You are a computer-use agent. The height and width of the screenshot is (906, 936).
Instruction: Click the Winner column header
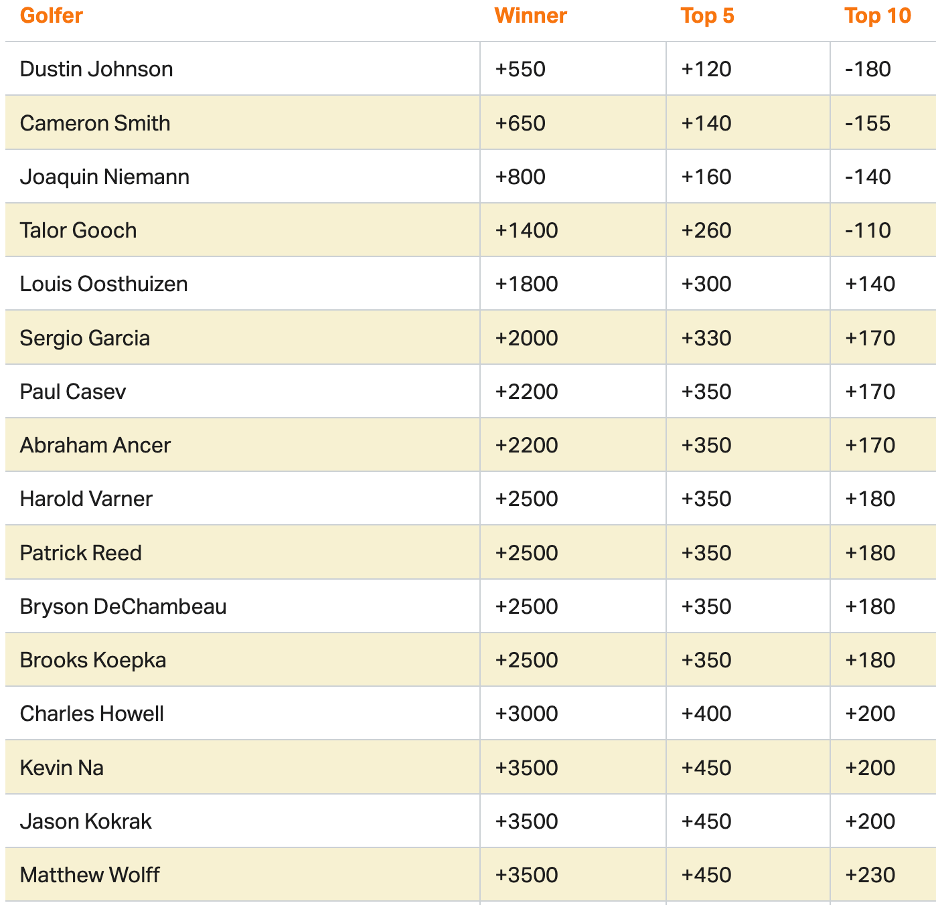530,16
